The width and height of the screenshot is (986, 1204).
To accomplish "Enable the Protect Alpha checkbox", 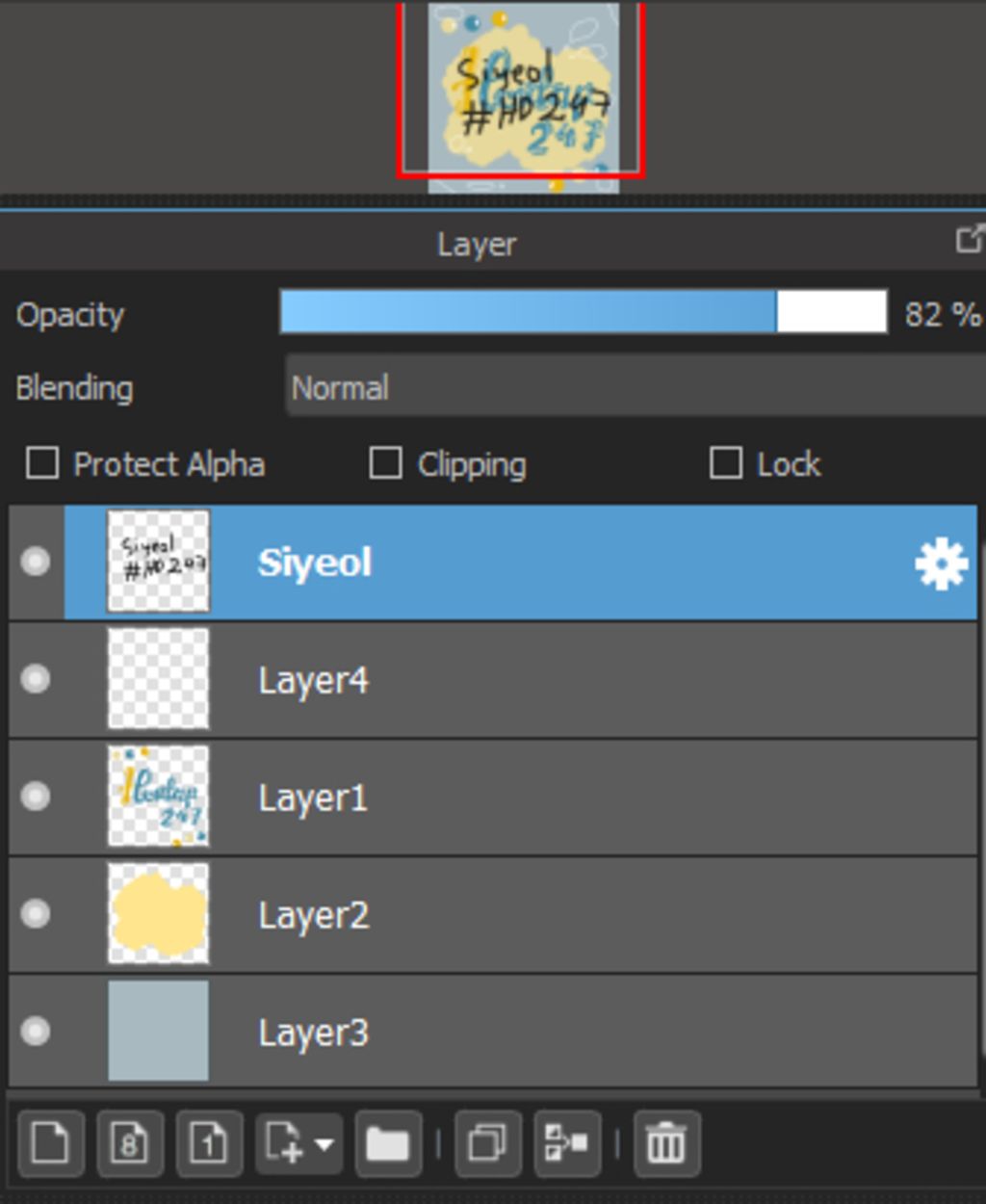I will pyautogui.click(x=42, y=463).
